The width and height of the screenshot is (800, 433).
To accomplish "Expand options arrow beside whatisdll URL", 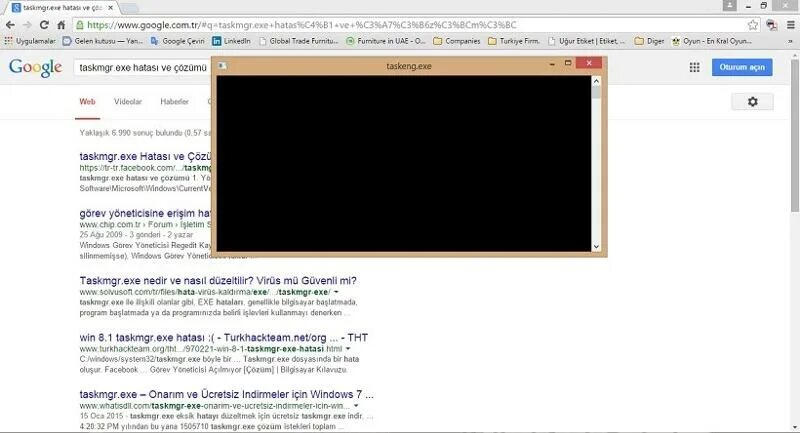I will (x=356, y=406).
